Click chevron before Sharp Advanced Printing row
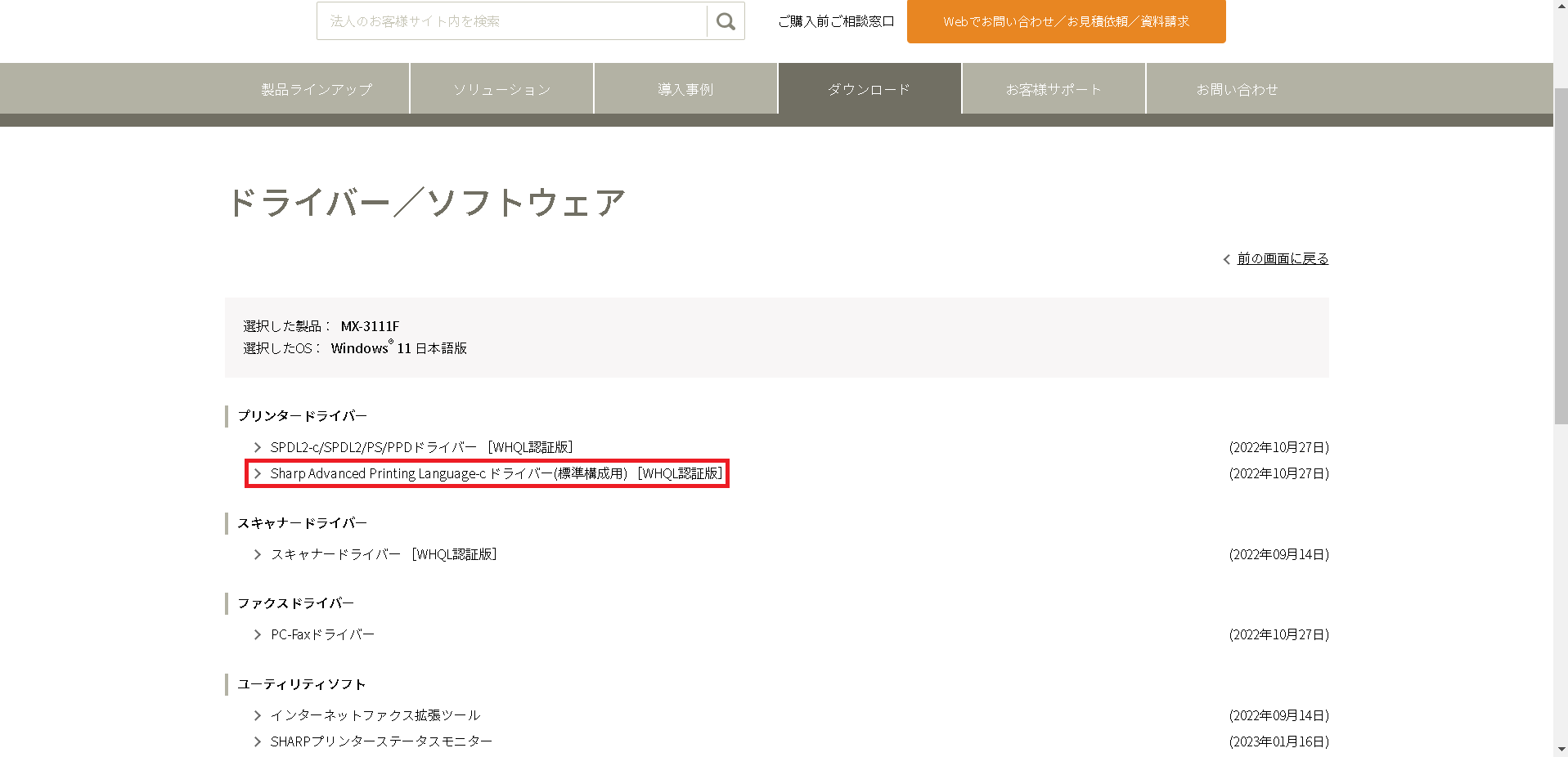 point(258,473)
